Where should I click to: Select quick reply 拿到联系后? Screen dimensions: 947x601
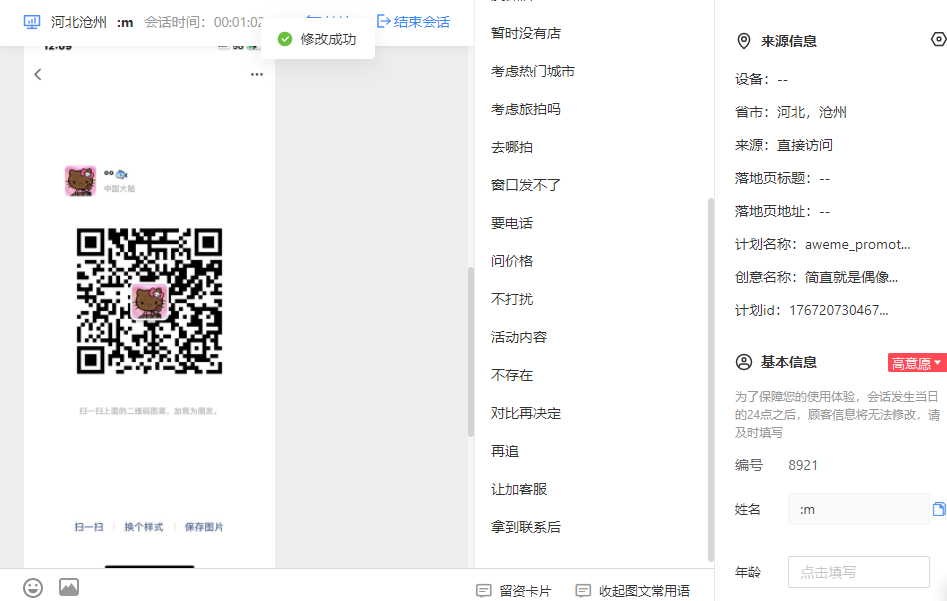click(526, 528)
